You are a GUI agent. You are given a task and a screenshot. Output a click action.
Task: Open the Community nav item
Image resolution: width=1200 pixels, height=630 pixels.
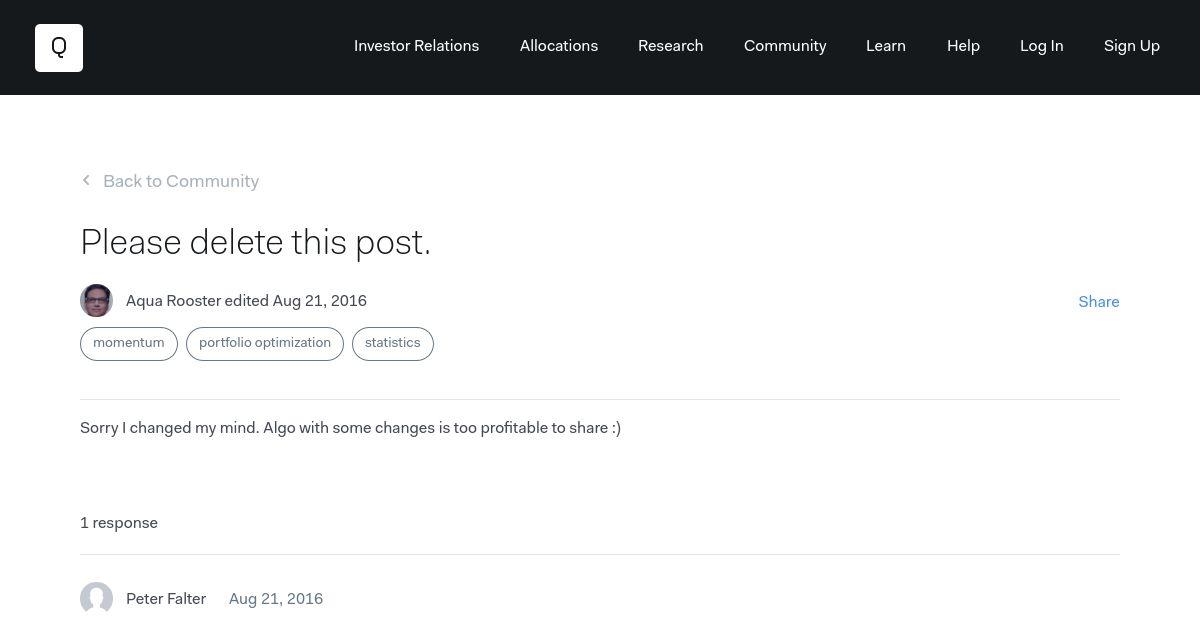(785, 46)
